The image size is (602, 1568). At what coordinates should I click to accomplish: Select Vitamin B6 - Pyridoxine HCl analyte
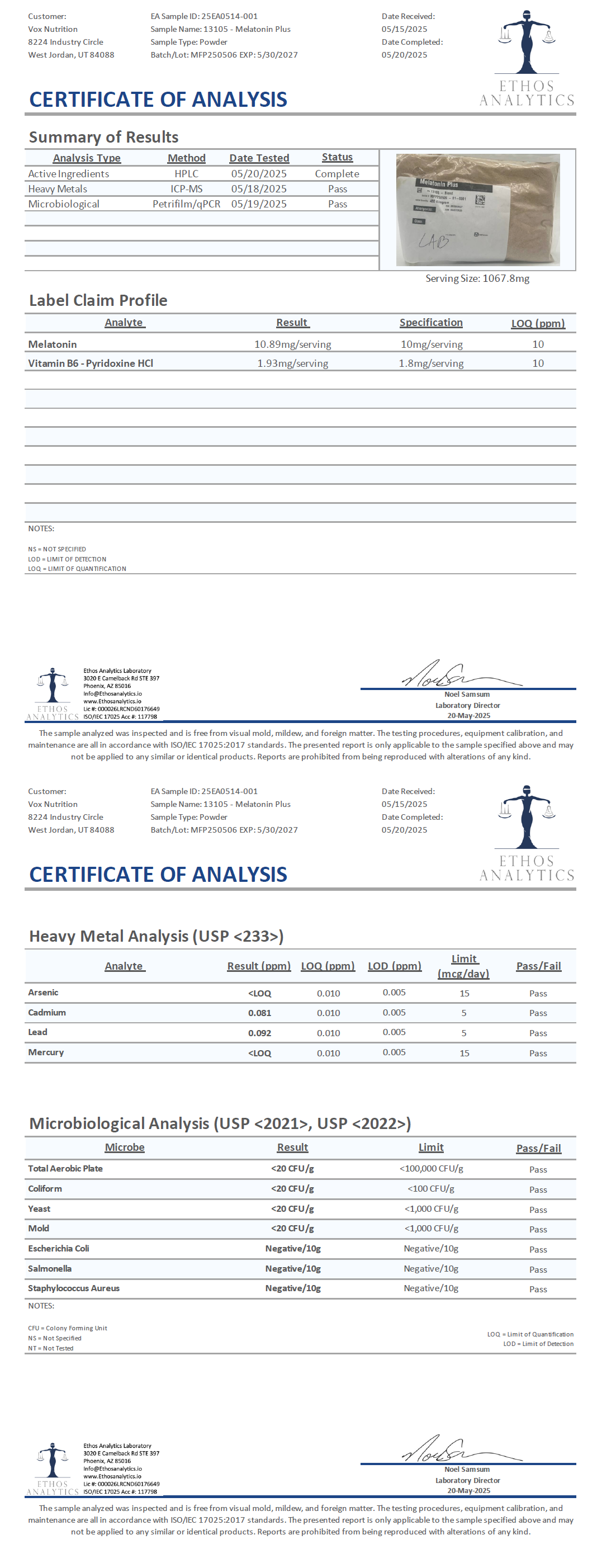91,363
